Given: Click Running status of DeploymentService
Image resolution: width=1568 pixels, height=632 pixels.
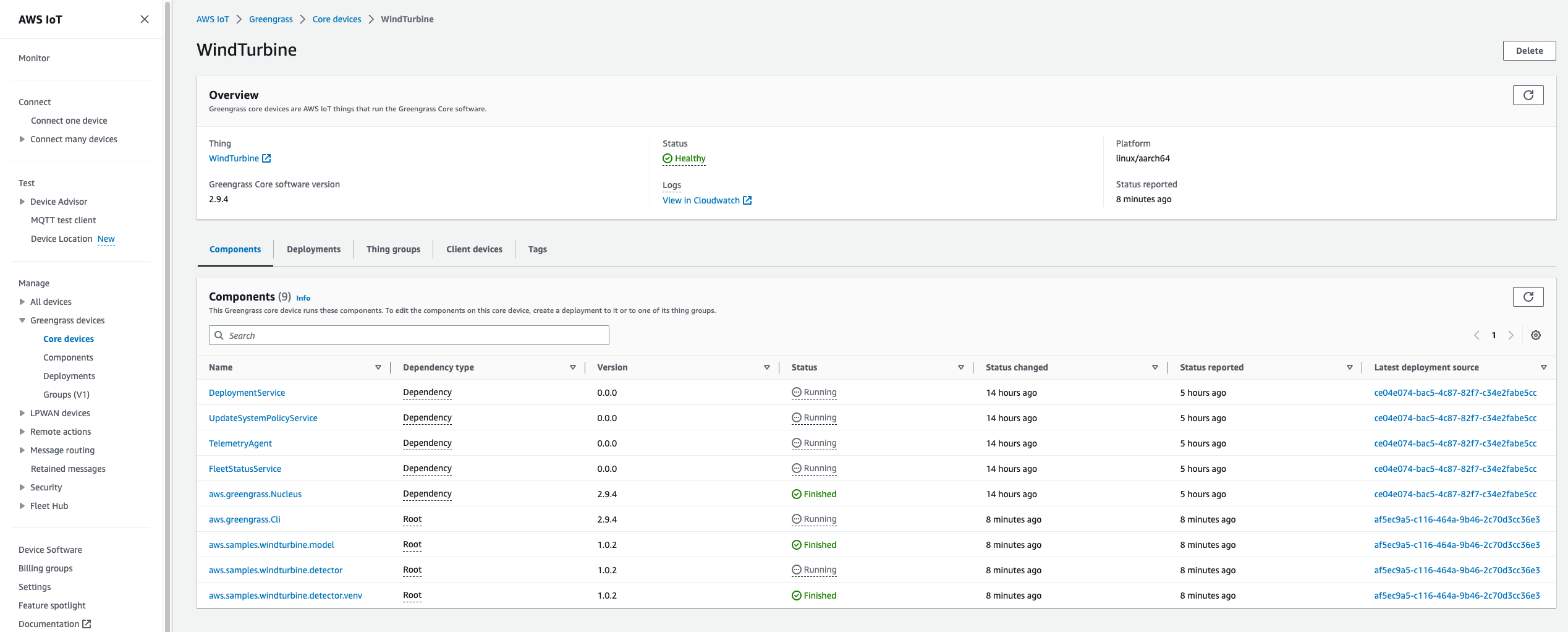Looking at the screenshot, I should click(814, 392).
